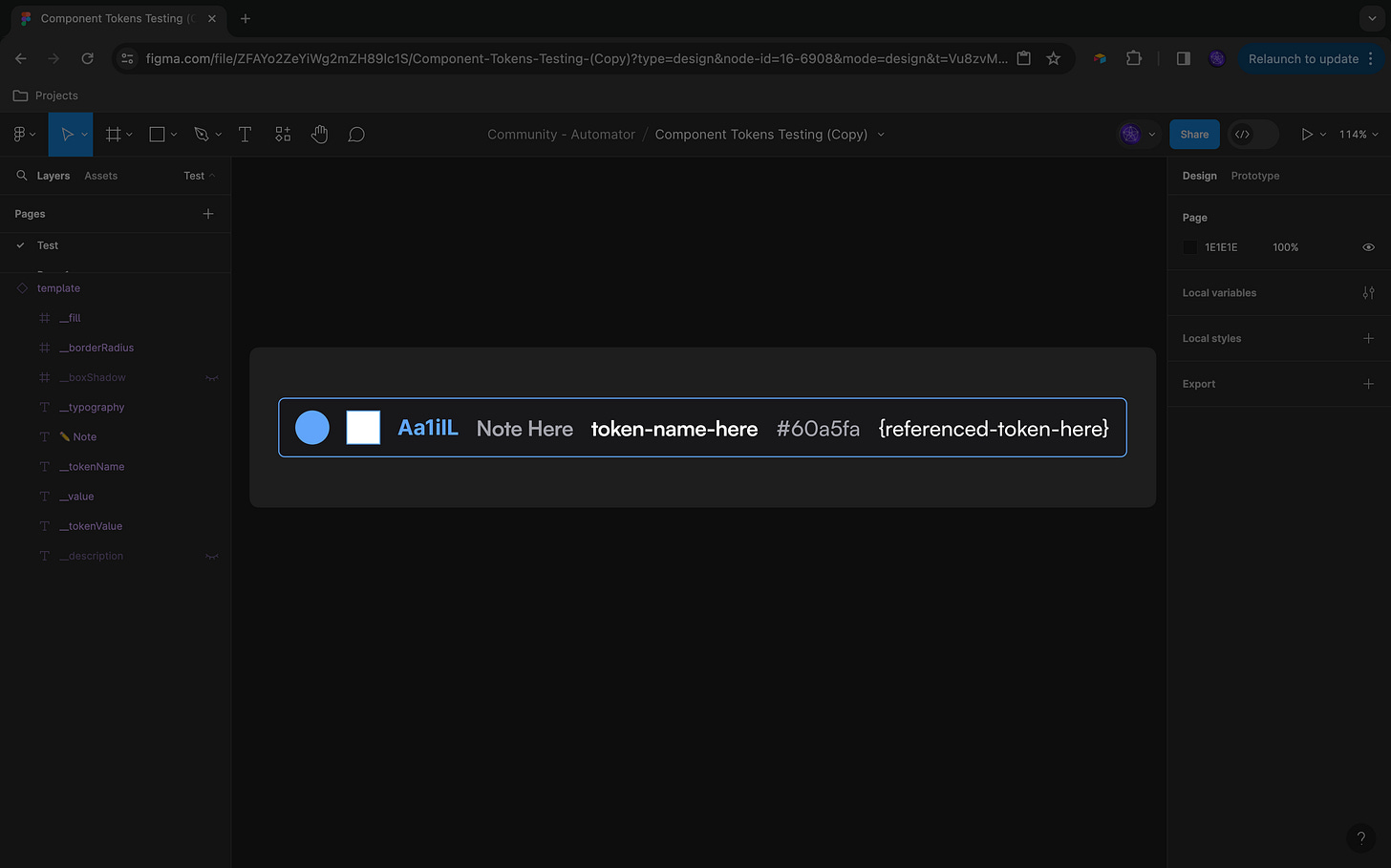Image resolution: width=1391 pixels, height=868 pixels.
Task: Toggle Dev Mode switch
Action: [x=1252, y=135]
